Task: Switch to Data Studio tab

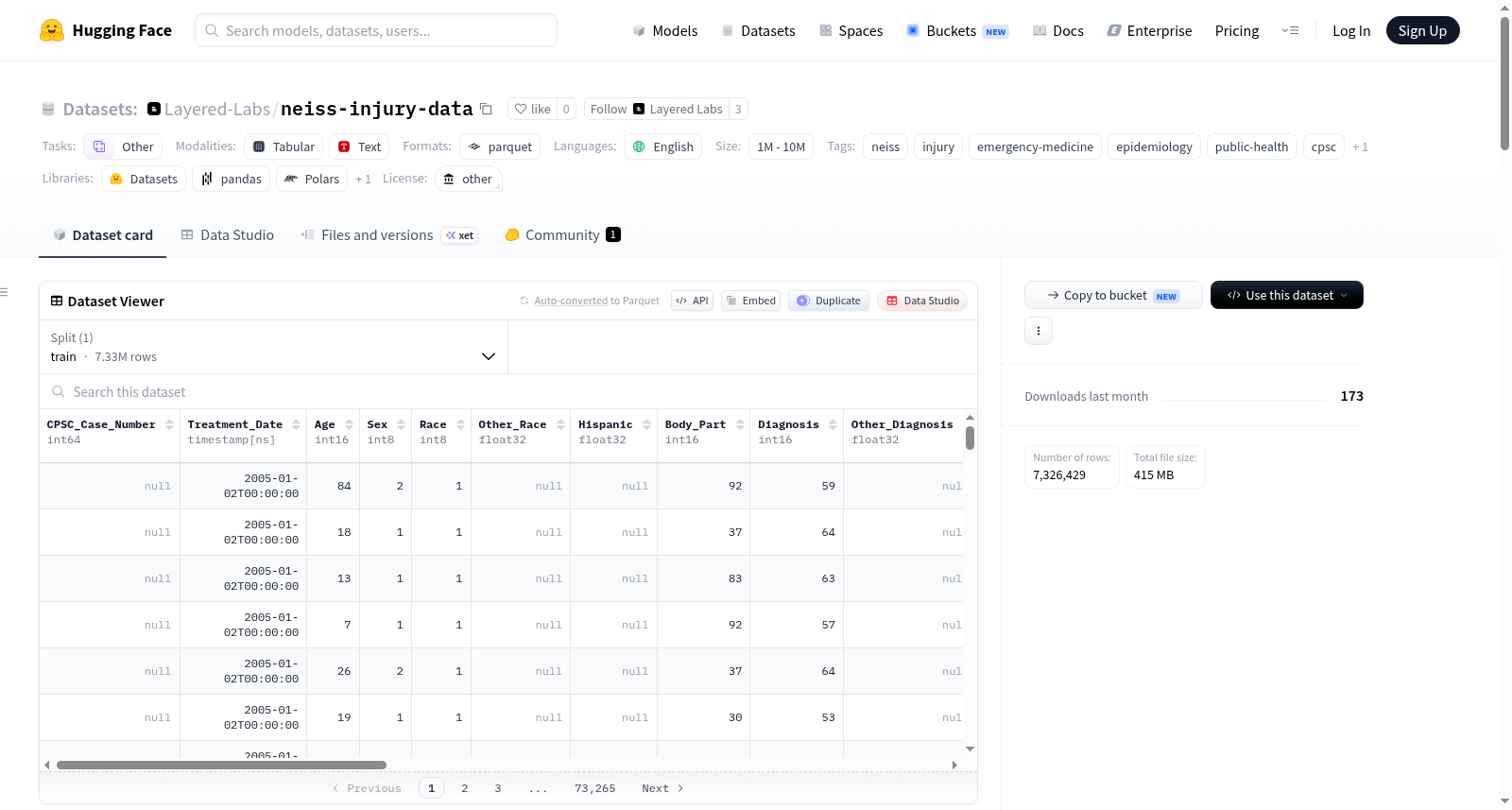Action: [228, 234]
